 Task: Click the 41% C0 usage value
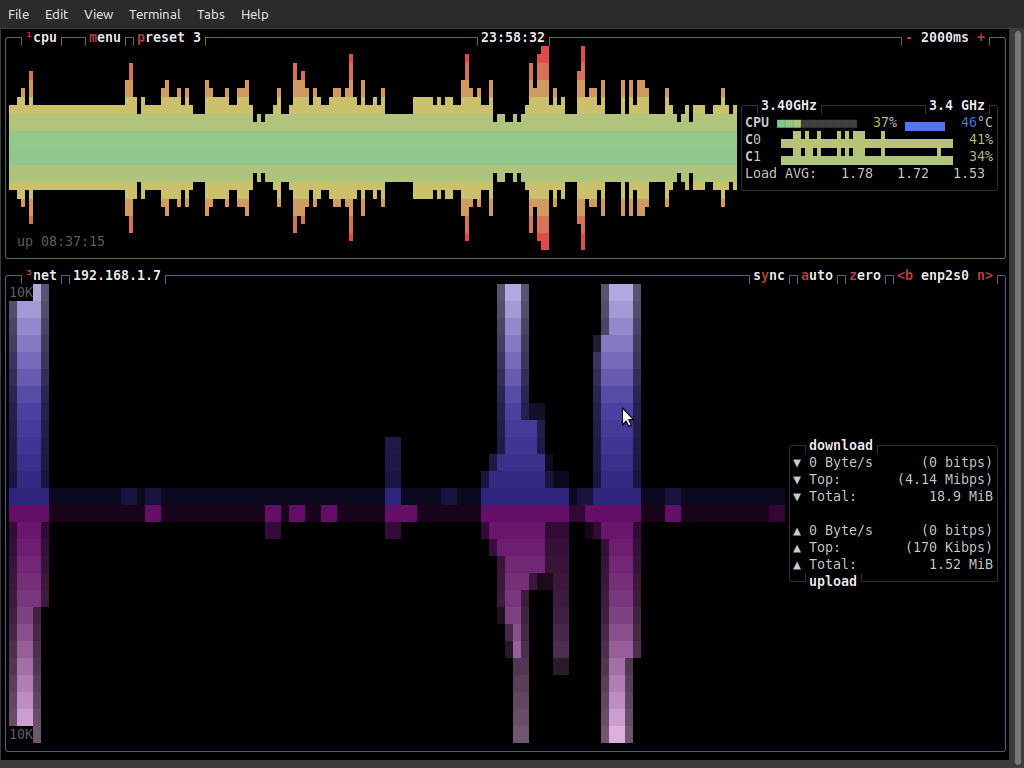(981, 140)
